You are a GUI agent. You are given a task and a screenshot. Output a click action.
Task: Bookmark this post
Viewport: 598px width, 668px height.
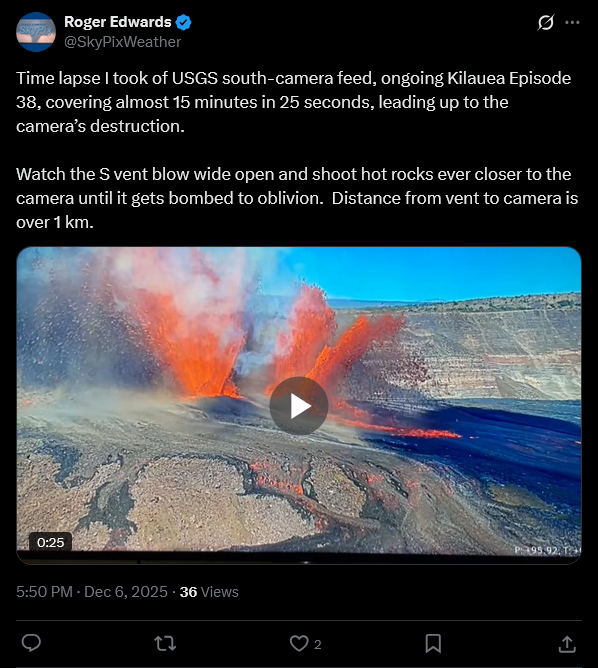tap(433, 643)
